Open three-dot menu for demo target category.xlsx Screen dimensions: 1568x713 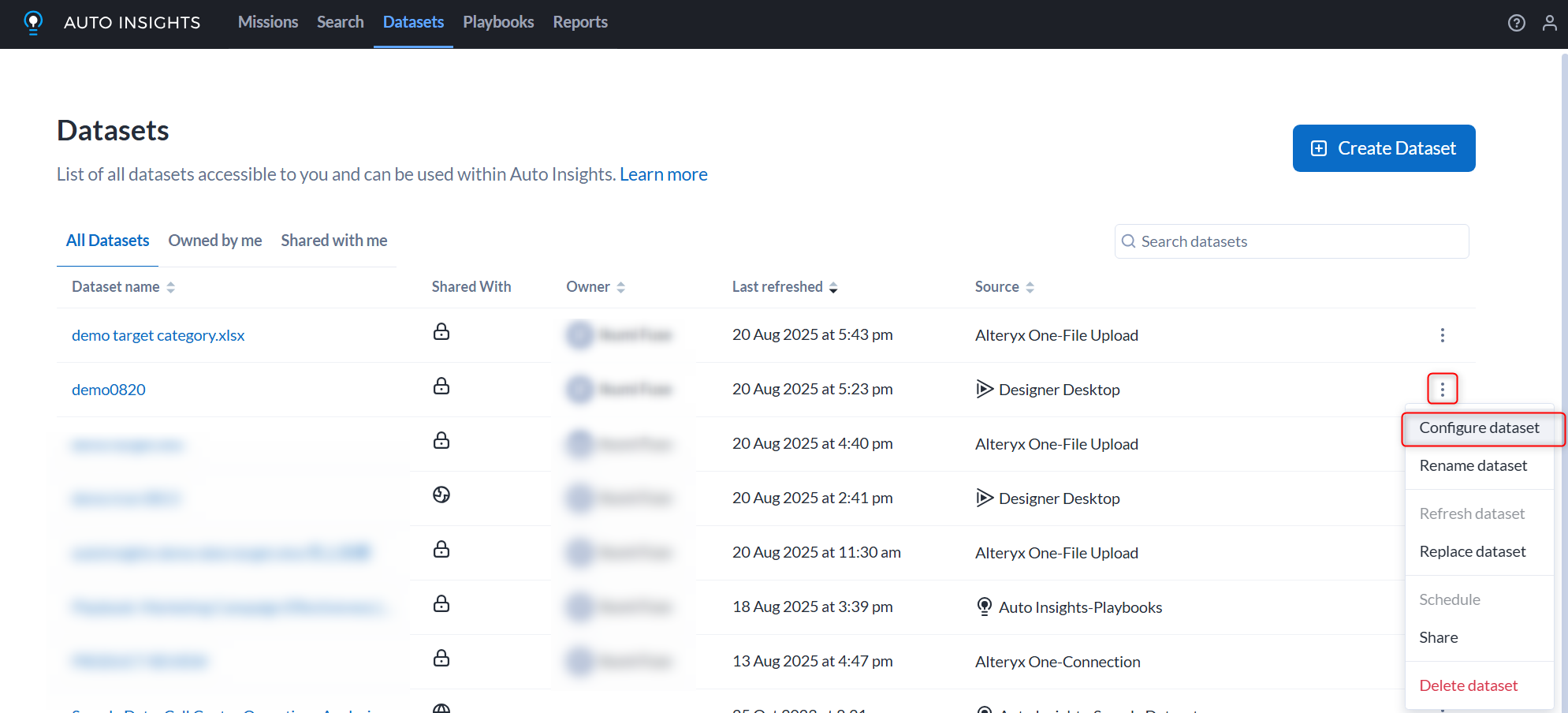pyautogui.click(x=1442, y=335)
